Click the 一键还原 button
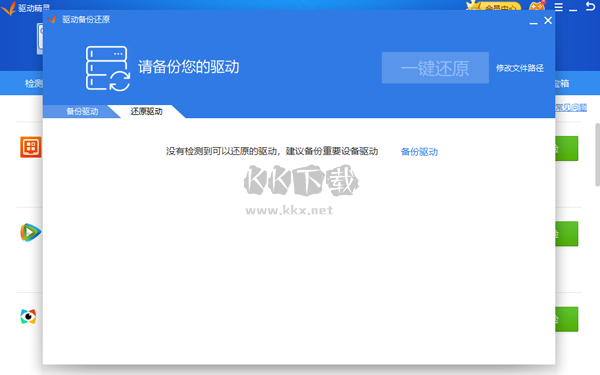Screen dimensions: 600x375 pos(435,68)
